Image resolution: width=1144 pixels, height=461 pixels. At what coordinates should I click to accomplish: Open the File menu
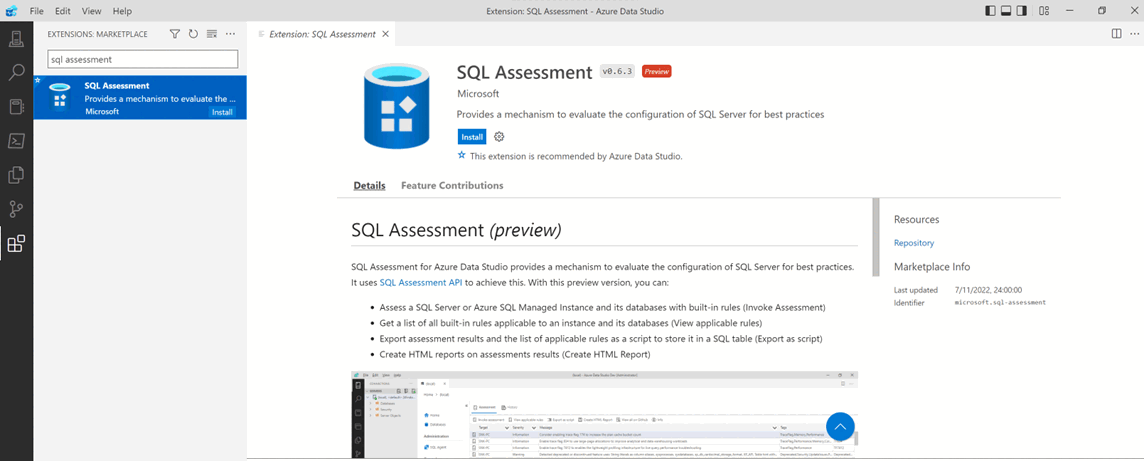(x=37, y=11)
